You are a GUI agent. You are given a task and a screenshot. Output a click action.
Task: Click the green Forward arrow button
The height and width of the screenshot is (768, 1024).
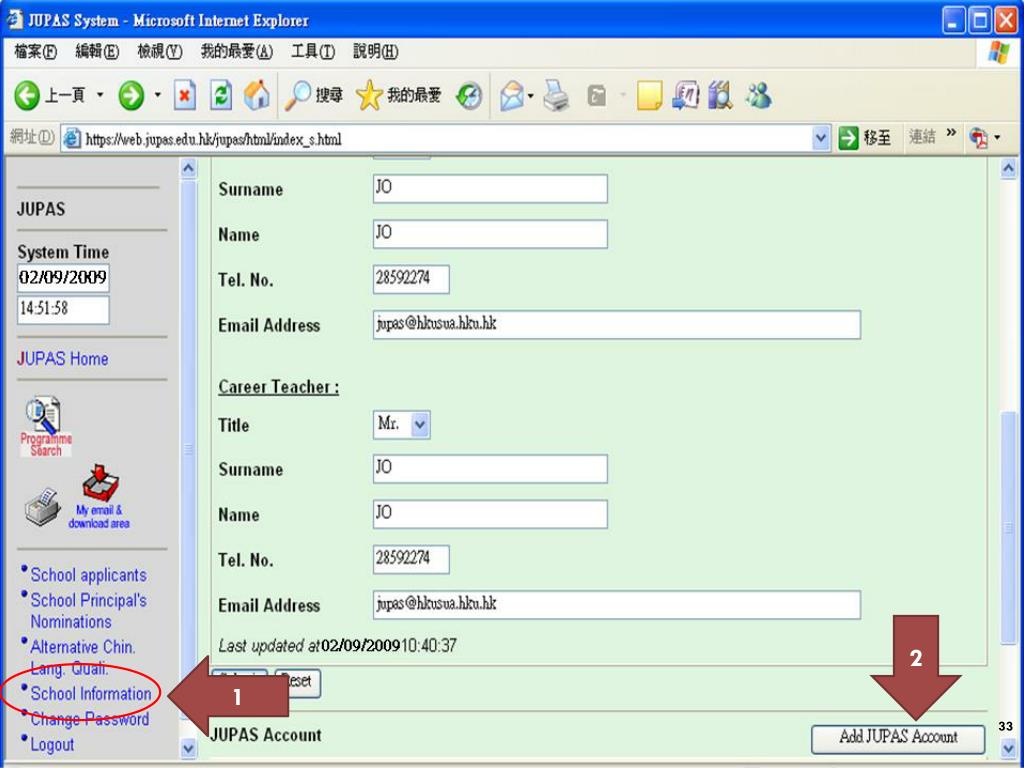[131, 96]
